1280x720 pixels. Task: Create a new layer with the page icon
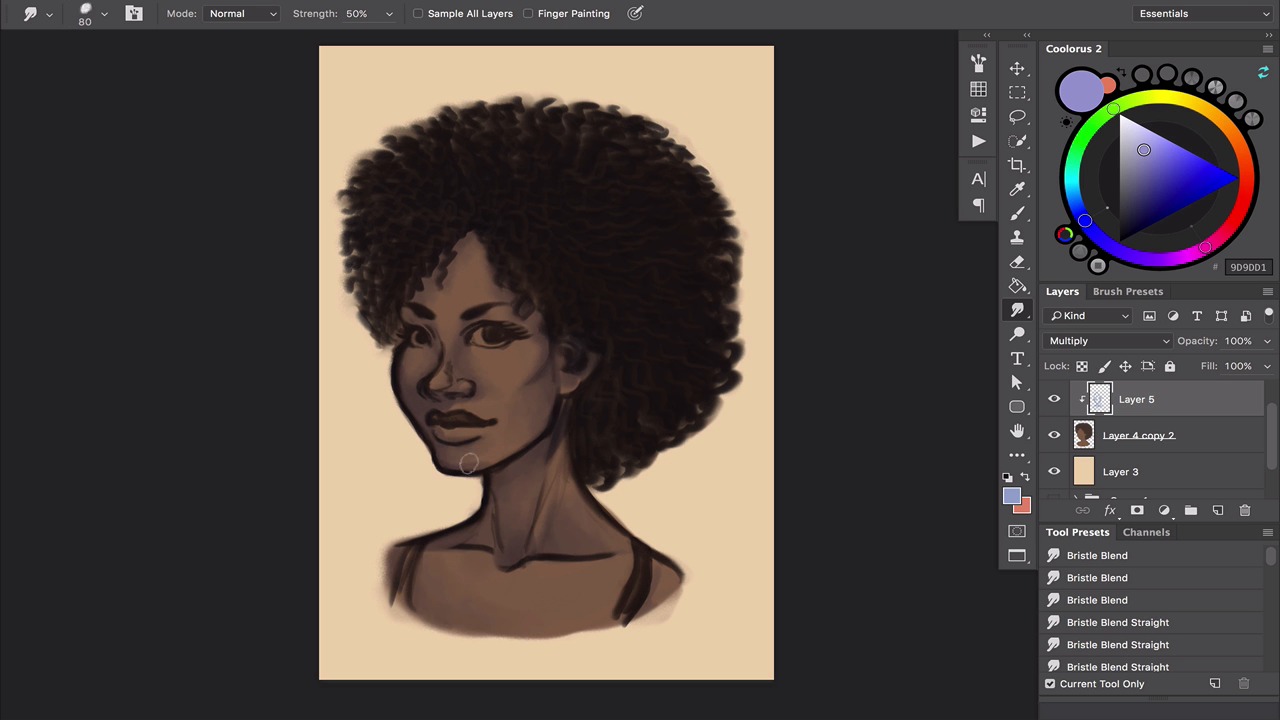1217,511
